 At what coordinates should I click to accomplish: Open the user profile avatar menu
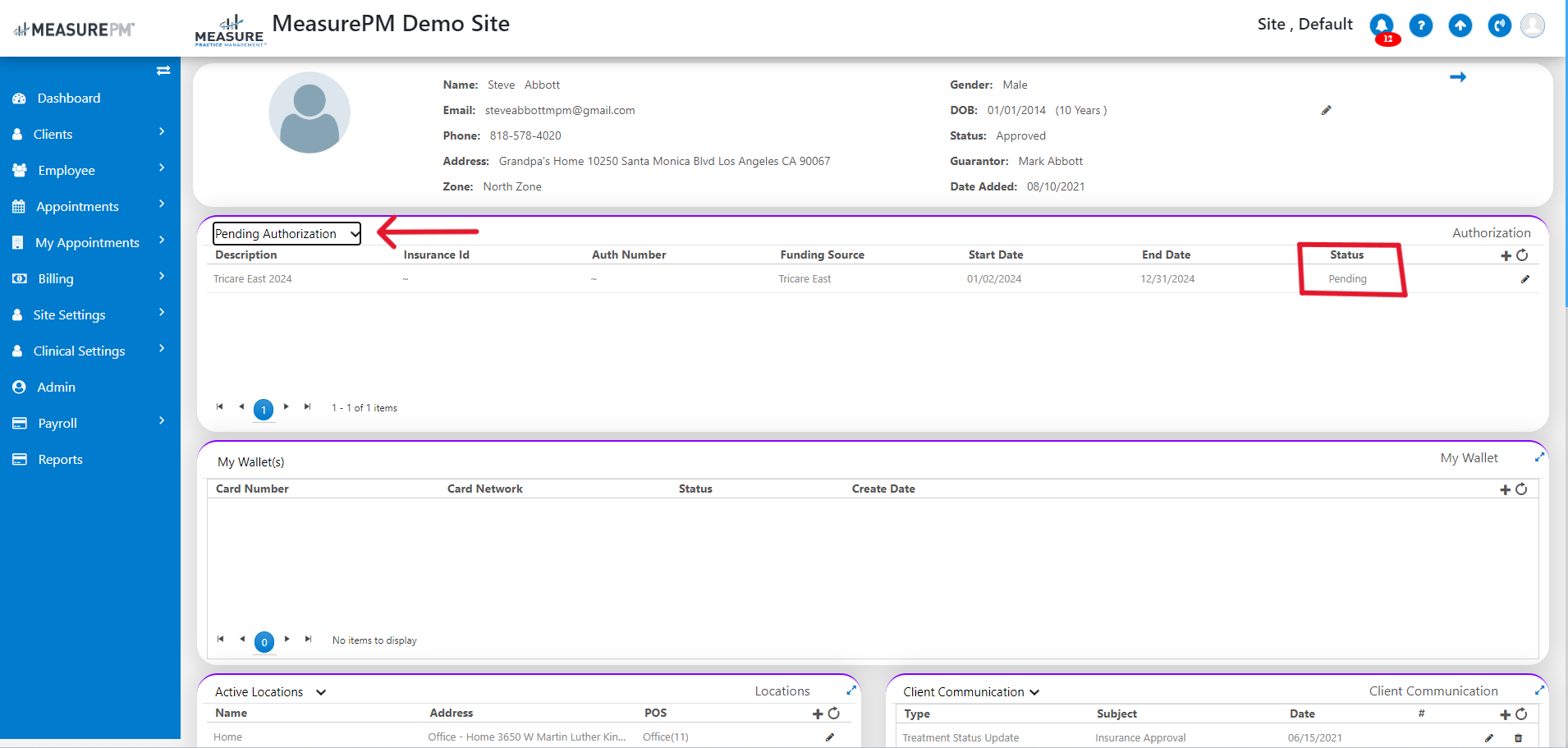coord(1533,26)
